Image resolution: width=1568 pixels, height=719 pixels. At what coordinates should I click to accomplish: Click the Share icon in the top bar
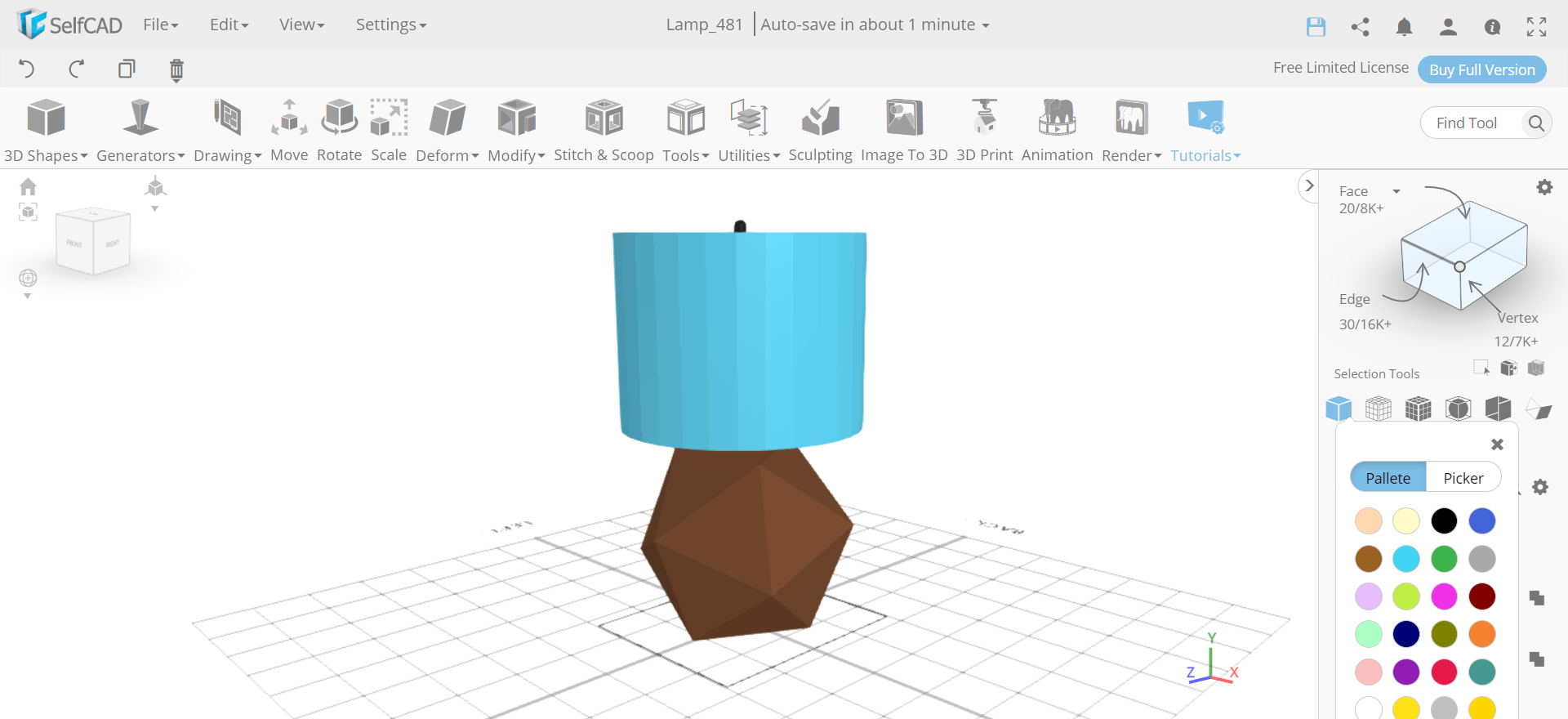click(x=1360, y=26)
